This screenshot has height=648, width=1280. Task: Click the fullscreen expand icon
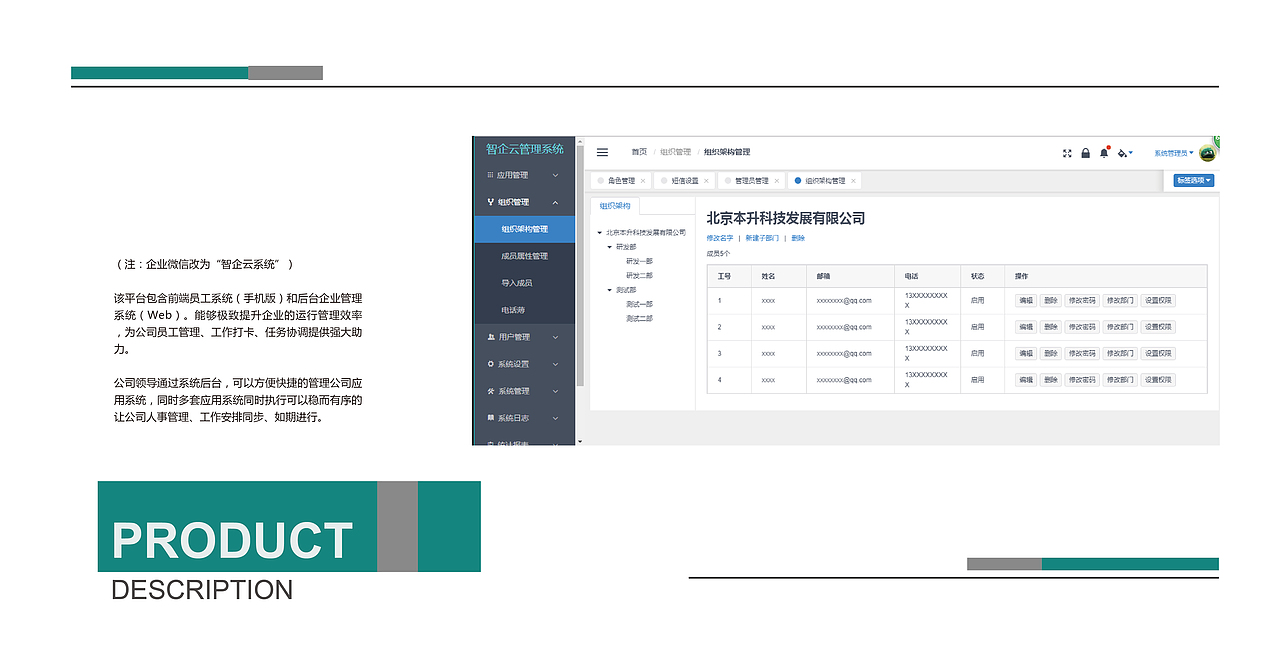click(1067, 153)
